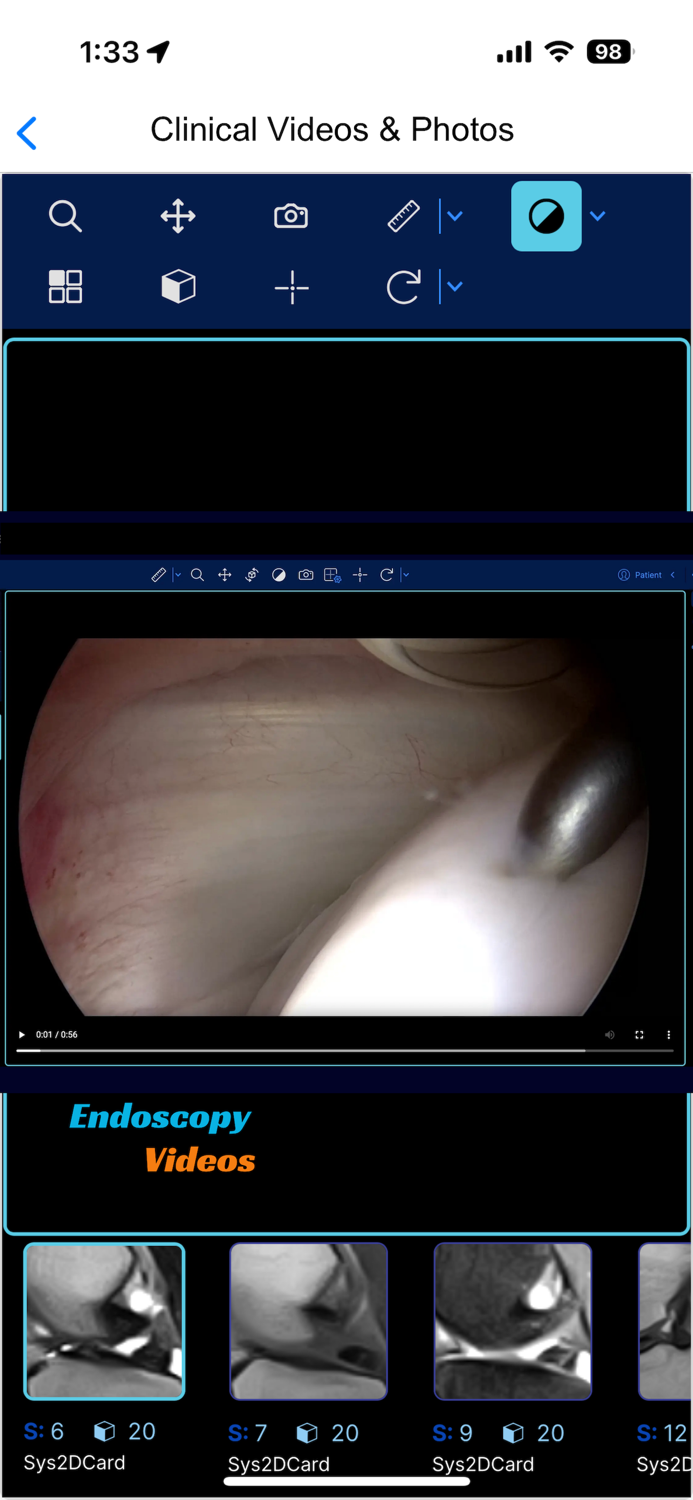Viewport: 693px width, 1500px height.
Task: Click the pan arrows in embedded video toolbar
Action: tap(225, 575)
